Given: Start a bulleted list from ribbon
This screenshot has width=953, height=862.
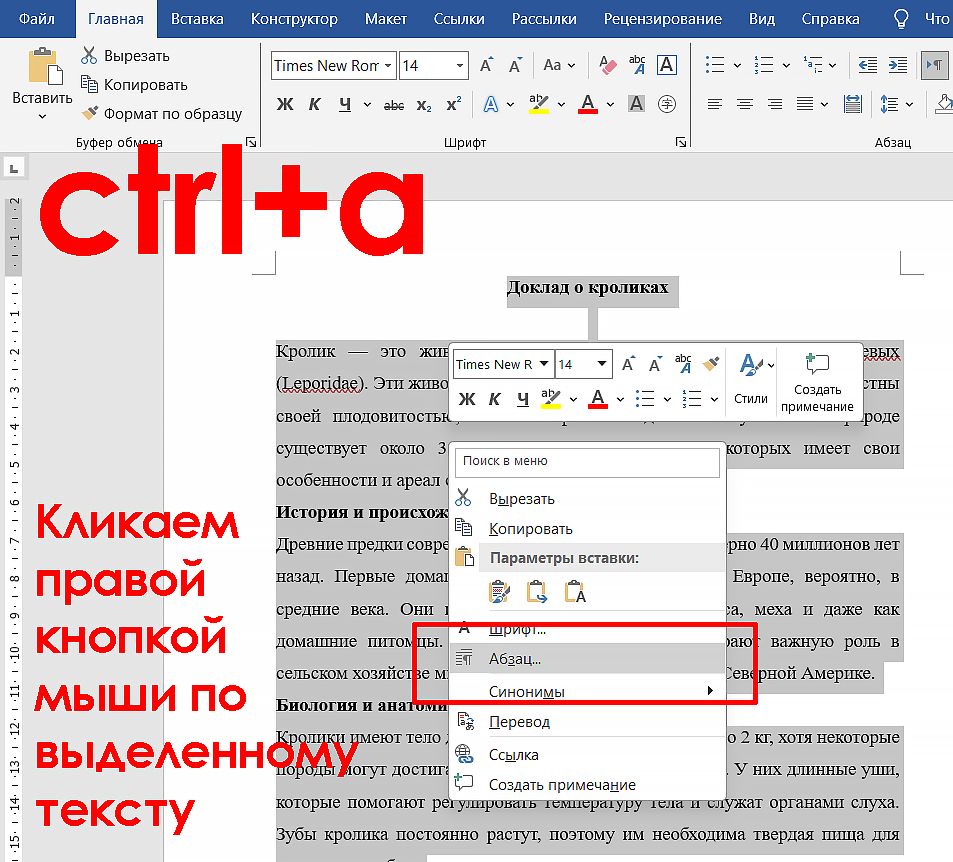Looking at the screenshot, I should coord(715,65).
